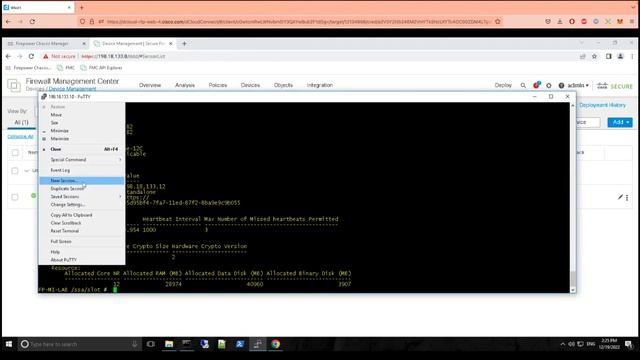Open the FMC settings gear icon
Screen dimensions: 640x360
pyautogui.click(x=549, y=86)
